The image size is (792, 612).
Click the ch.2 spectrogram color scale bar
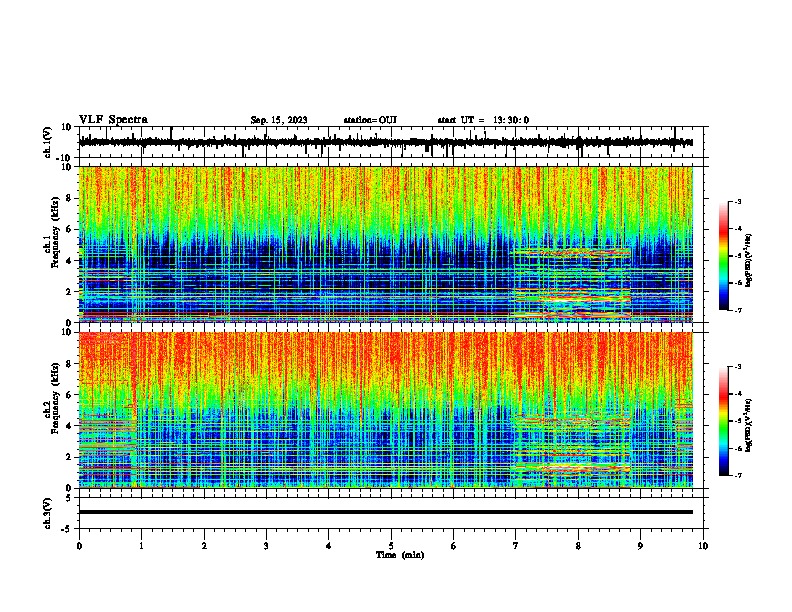click(724, 421)
